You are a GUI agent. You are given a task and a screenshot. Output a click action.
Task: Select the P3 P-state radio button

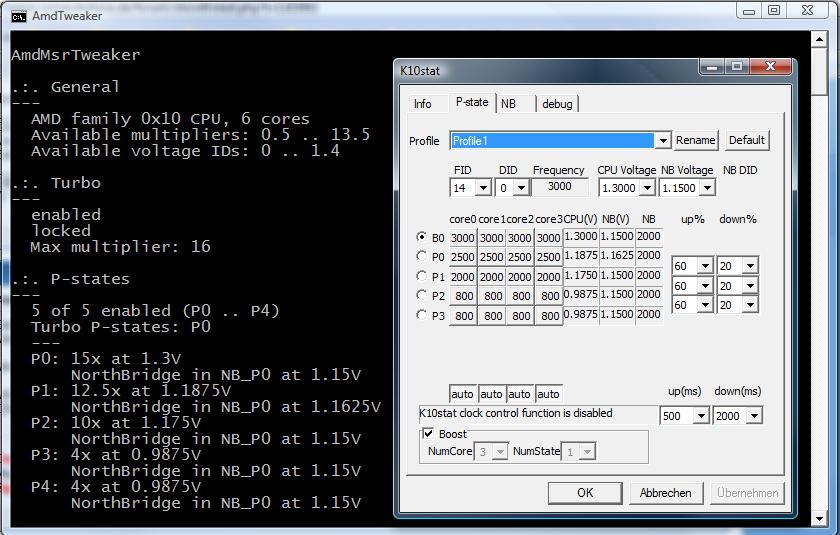[421, 315]
